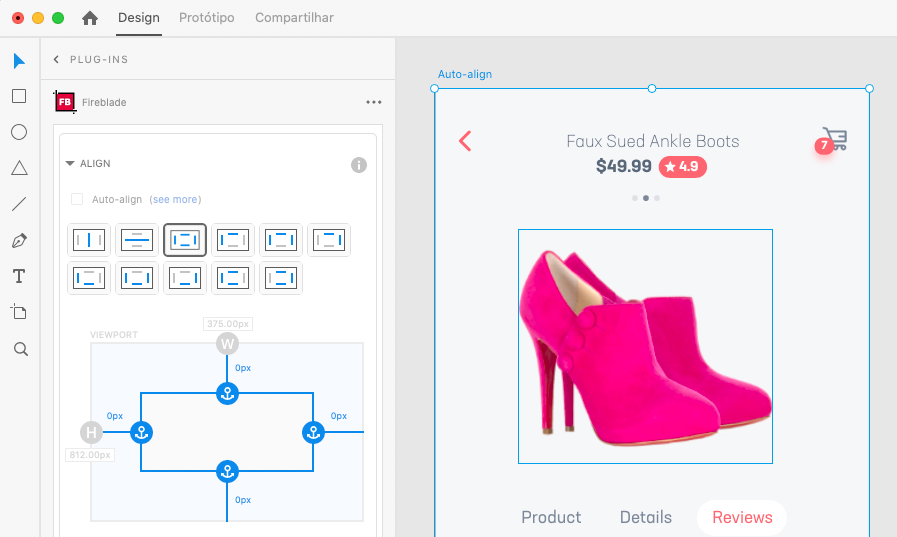Choose the top-and-right anchored align preset
The image size is (897, 537).
click(x=329, y=240)
